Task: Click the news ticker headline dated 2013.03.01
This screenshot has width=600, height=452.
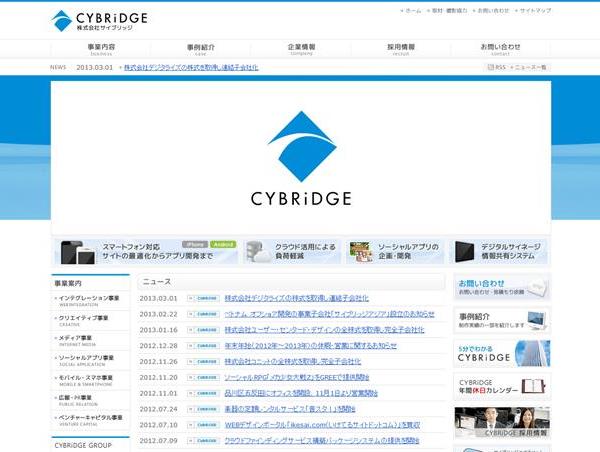Action: 191,67
